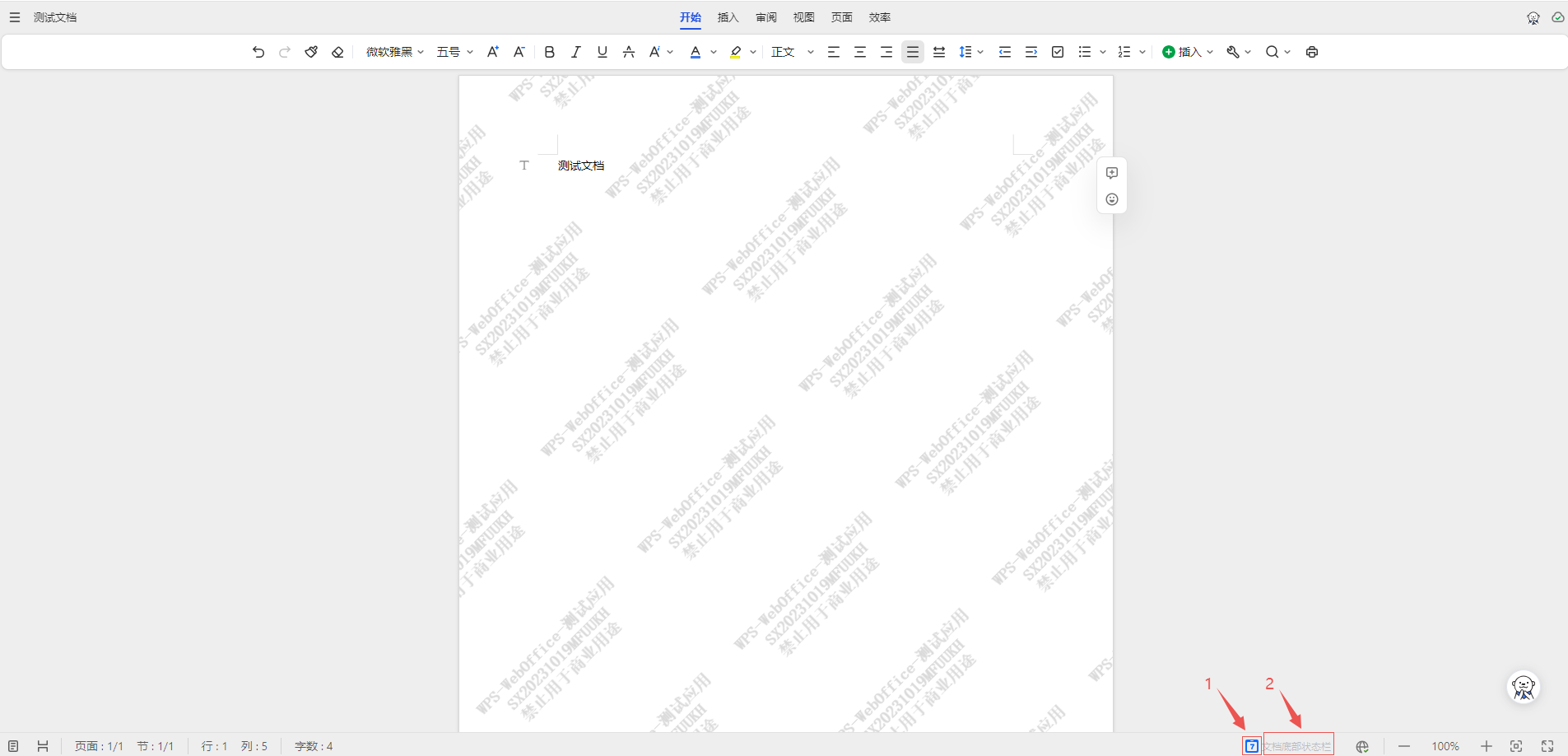Image resolution: width=1568 pixels, height=756 pixels.
Task: Apply numbered list
Action: (1124, 52)
